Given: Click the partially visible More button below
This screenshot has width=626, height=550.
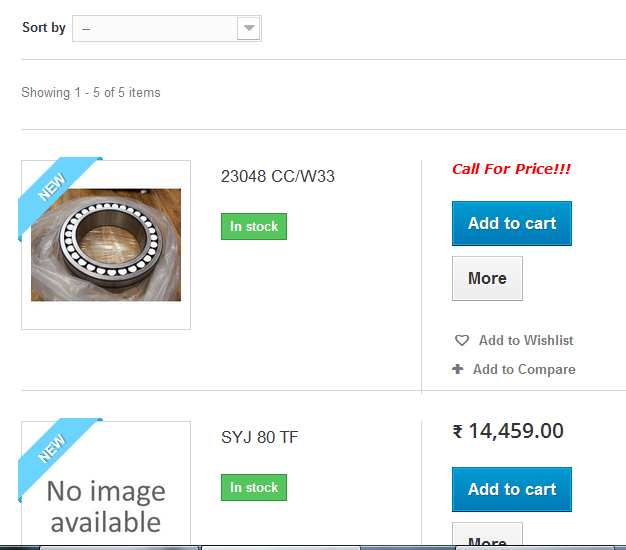Looking at the screenshot, I should [487, 534].
